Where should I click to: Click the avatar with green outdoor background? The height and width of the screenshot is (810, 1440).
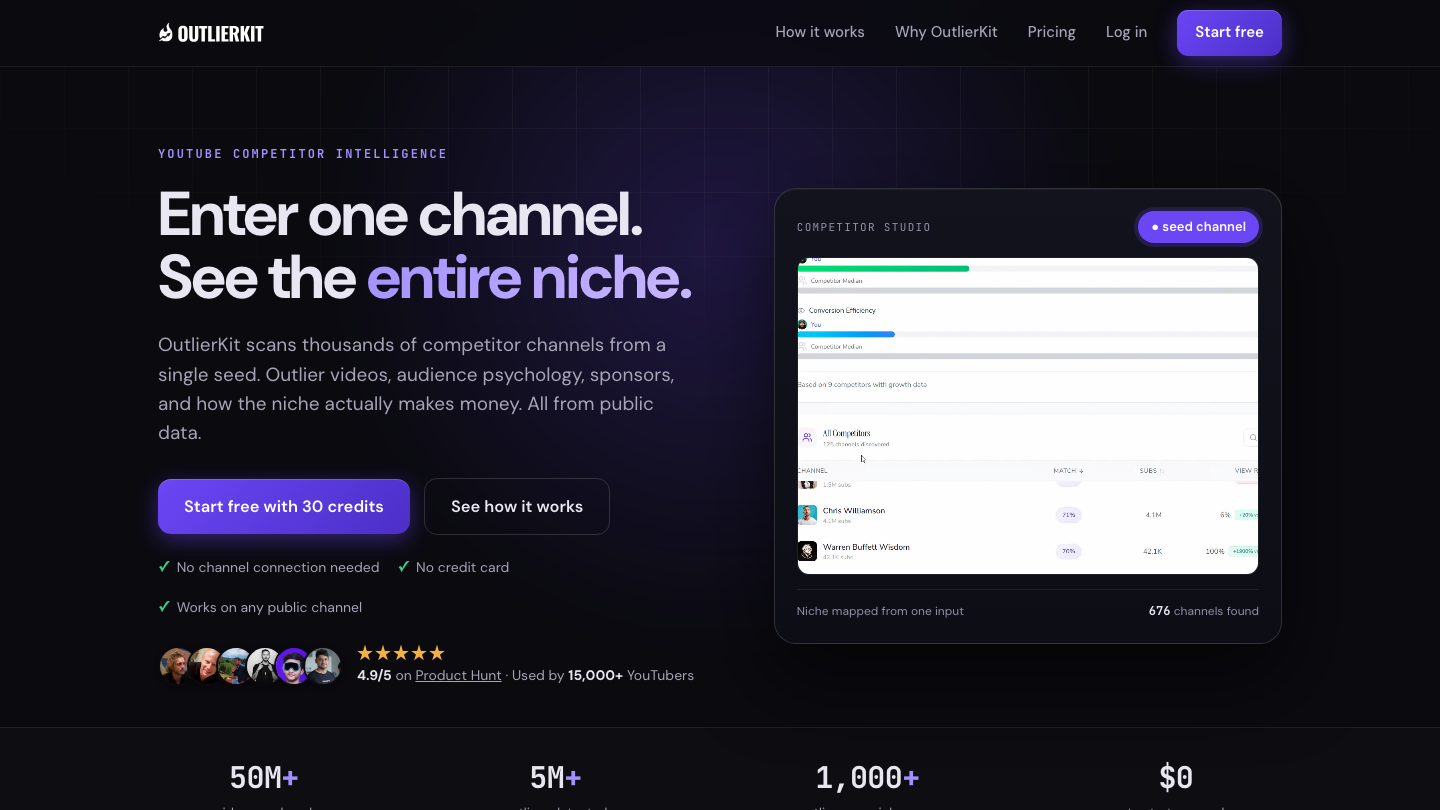(x=235, y=666)
